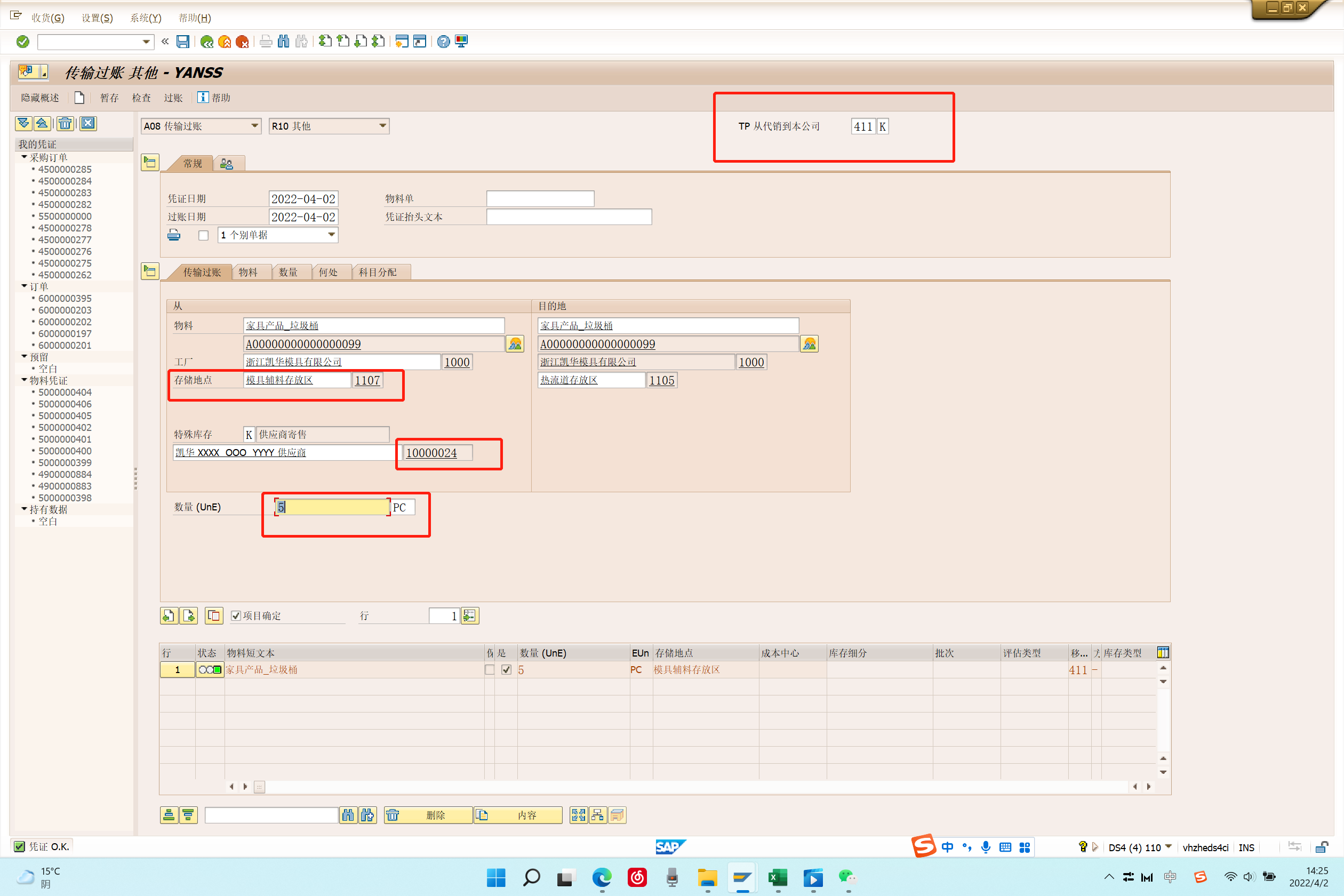Image resolution: width=1344 pixels, height=896 pixels.
Task: Open material details icon beside source material
Action: (x=515, y=344)
